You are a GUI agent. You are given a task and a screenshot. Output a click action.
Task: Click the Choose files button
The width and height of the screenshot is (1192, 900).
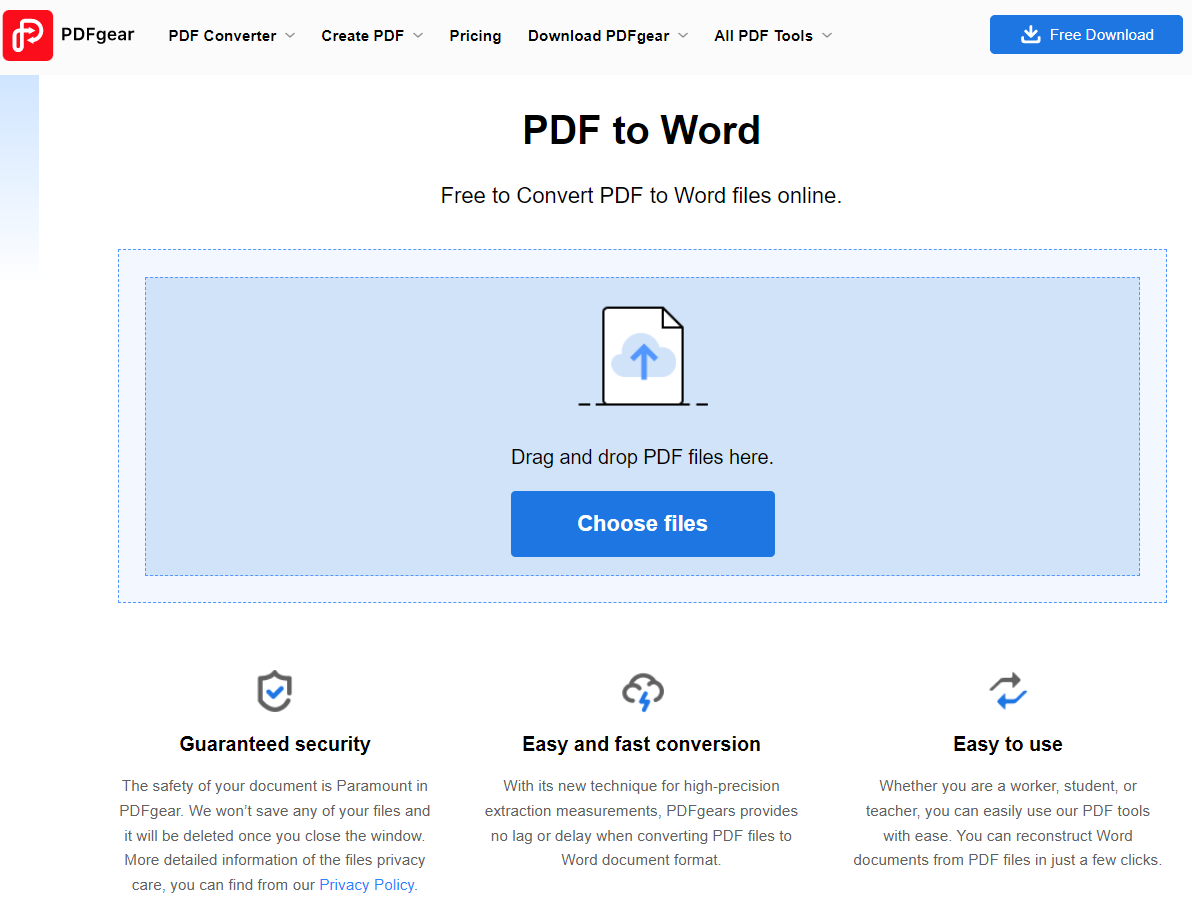pyautogui.click(x=642, y=524)
